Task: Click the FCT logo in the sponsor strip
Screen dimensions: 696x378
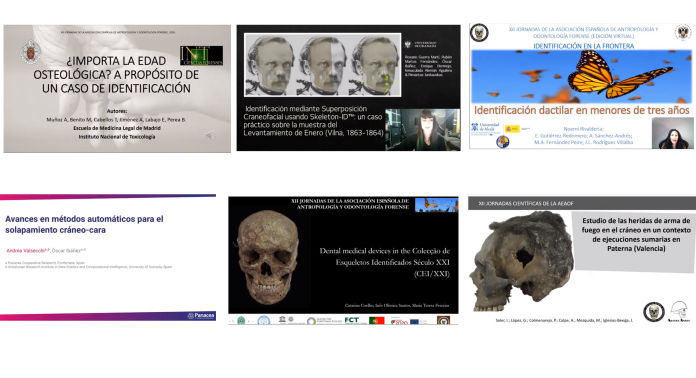Action: click(352, 320)
